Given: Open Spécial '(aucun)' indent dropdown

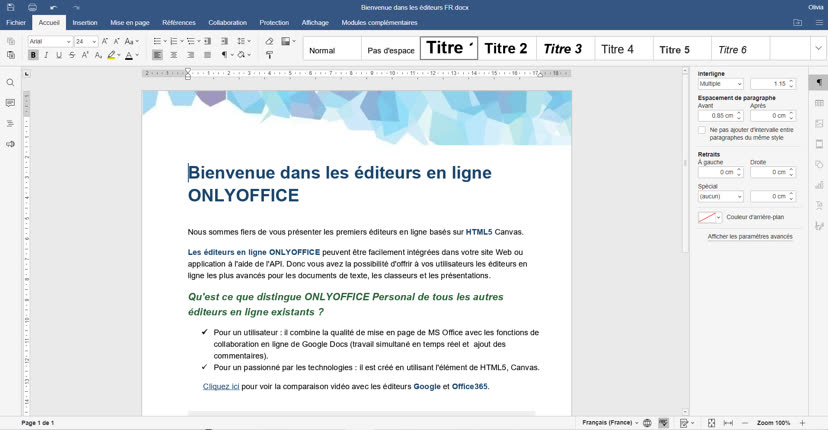Looking at the screenshot, I should pos(720,197).
